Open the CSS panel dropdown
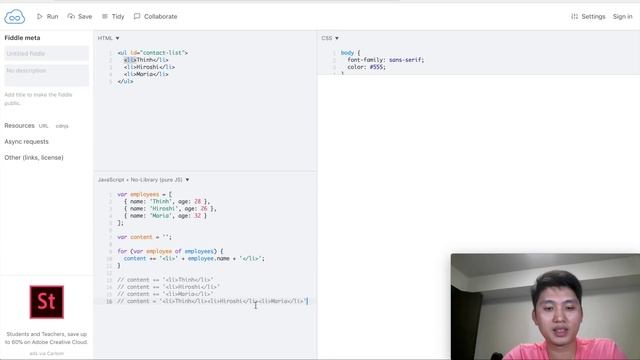 [330, 38]
